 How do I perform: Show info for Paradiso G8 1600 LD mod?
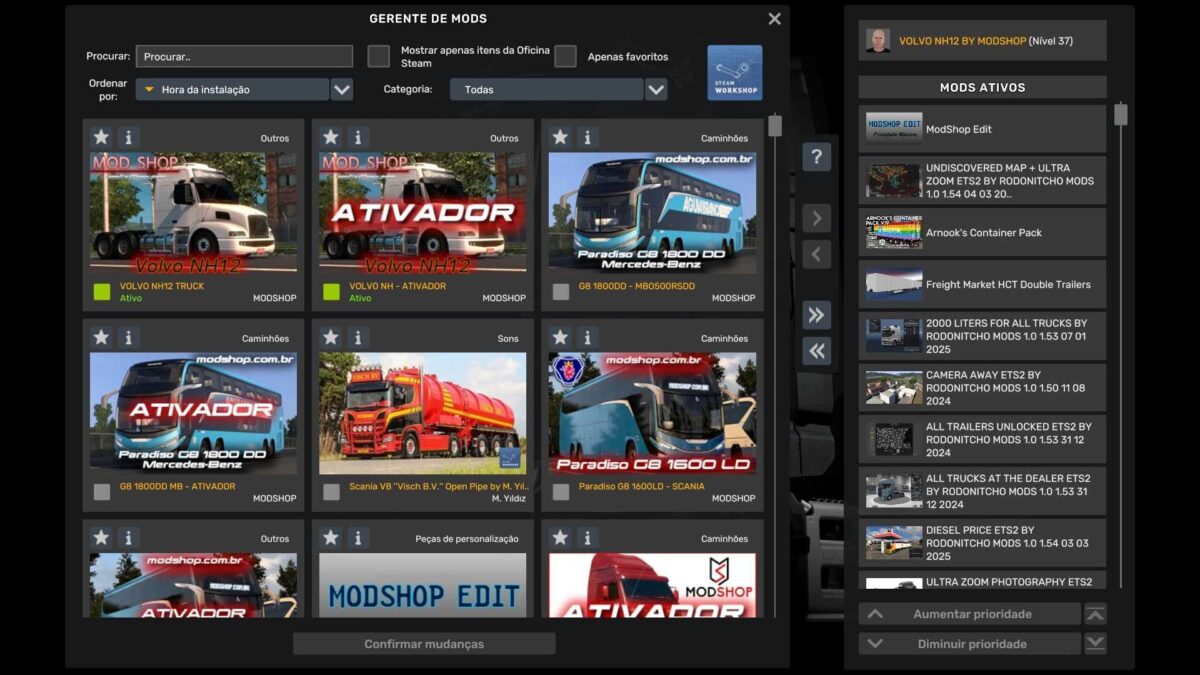[587, 338]
